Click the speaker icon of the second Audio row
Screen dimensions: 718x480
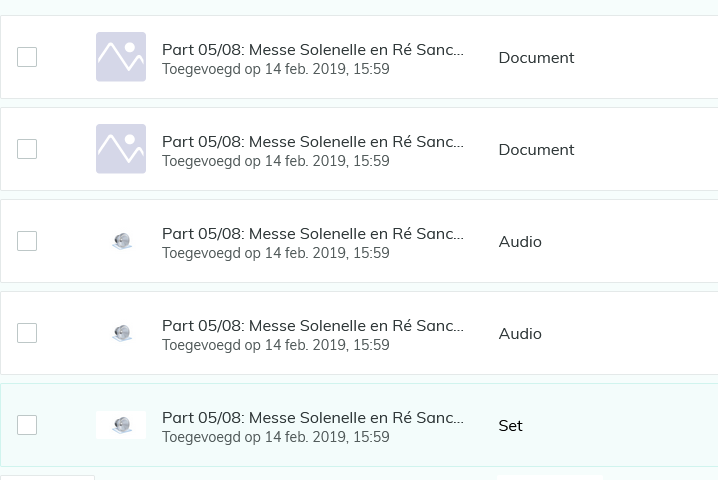(122, 333)
